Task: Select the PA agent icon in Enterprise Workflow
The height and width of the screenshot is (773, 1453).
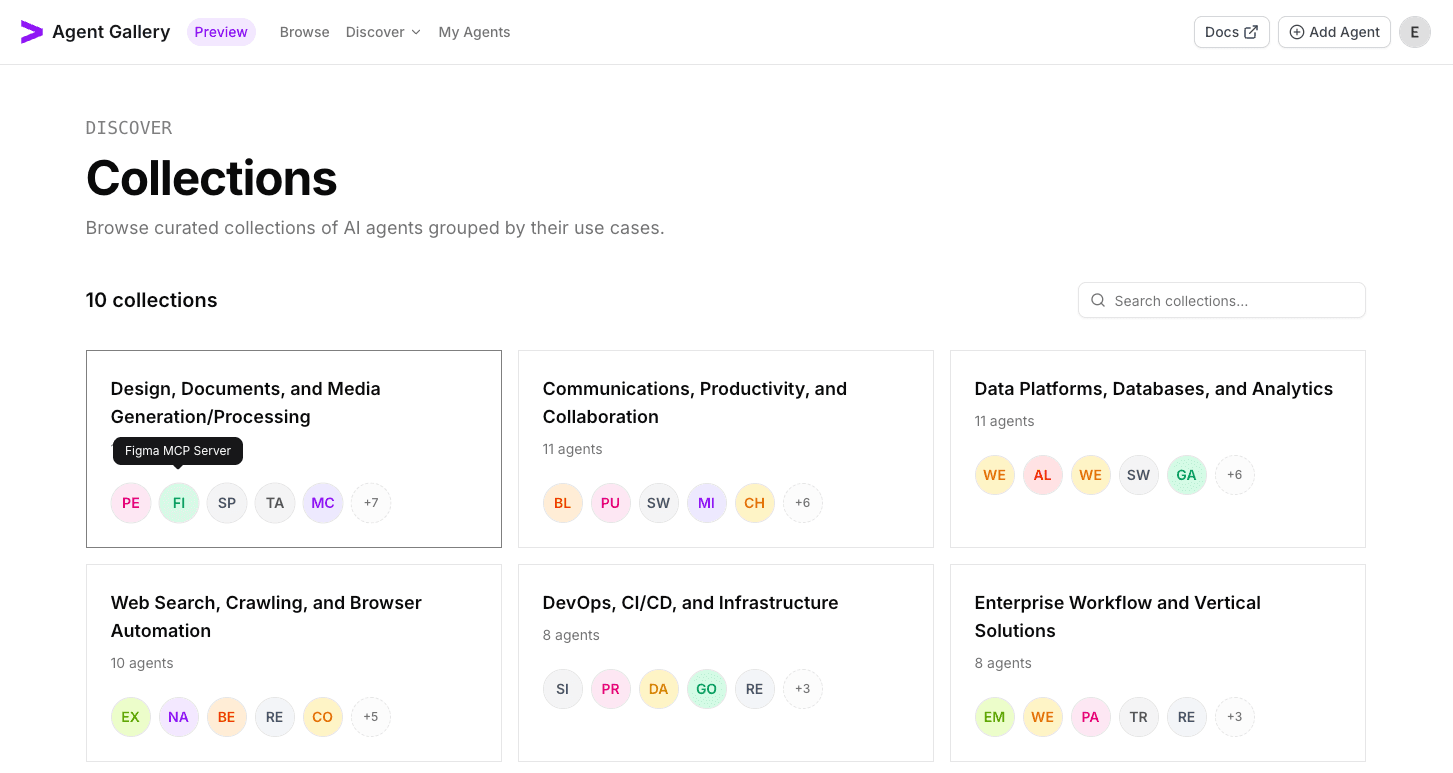Action: [x=1091, y=717]
